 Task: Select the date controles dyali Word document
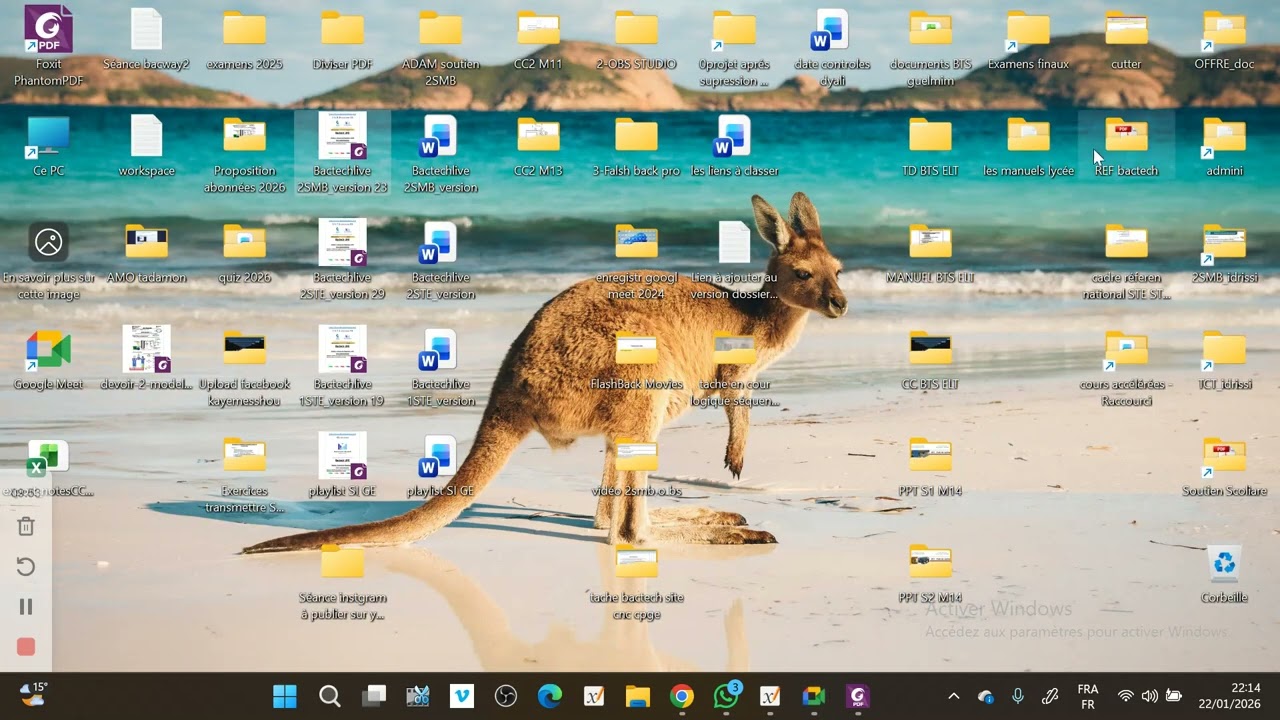[832, 46]
